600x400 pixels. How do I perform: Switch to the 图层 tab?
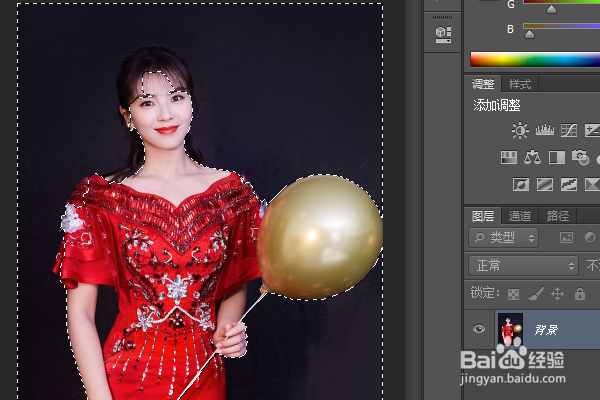coord(483,216)
